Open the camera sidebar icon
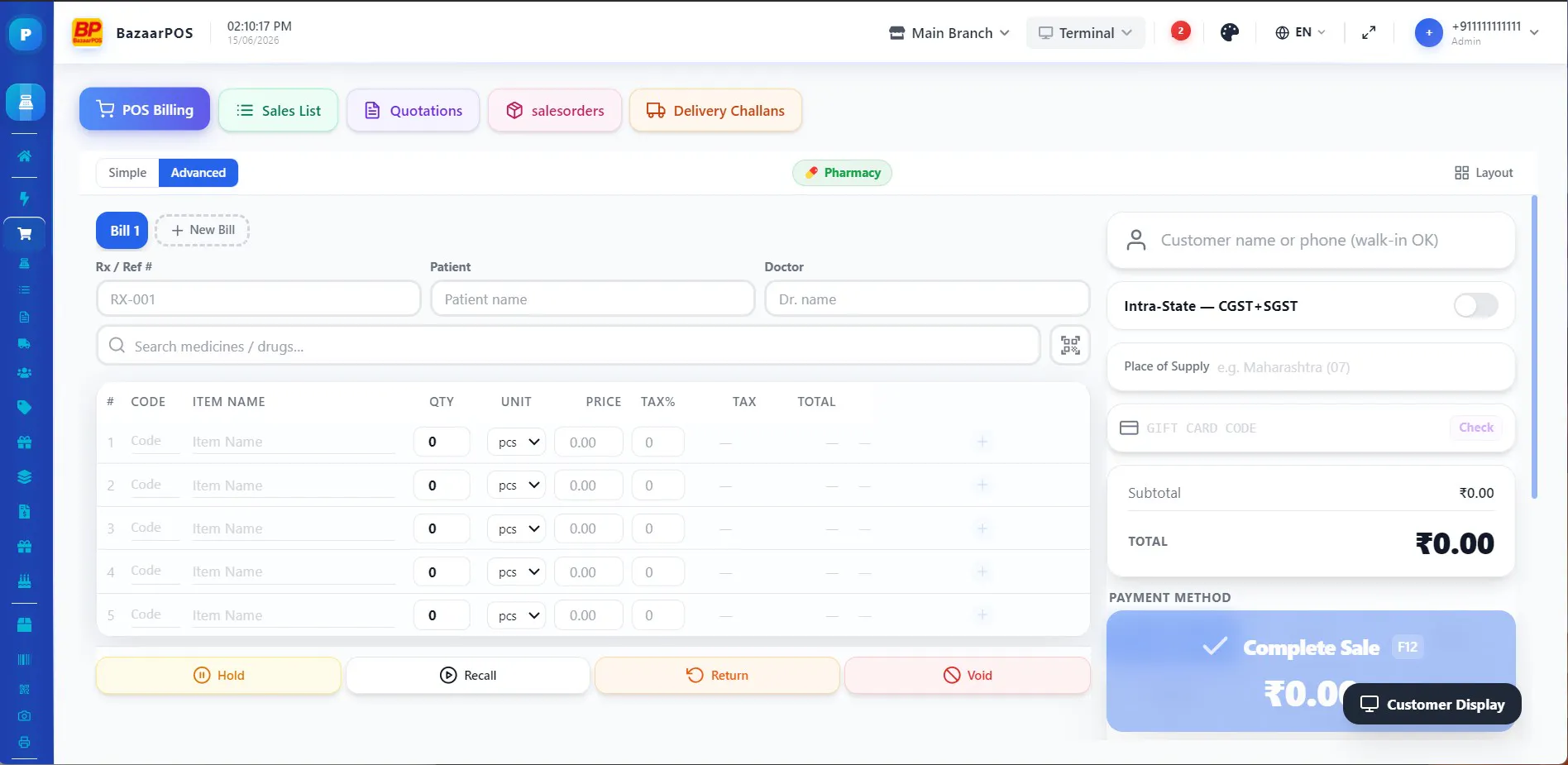Image resolution: width=1568 pixels, height=765 pixels. coord(25,715)
